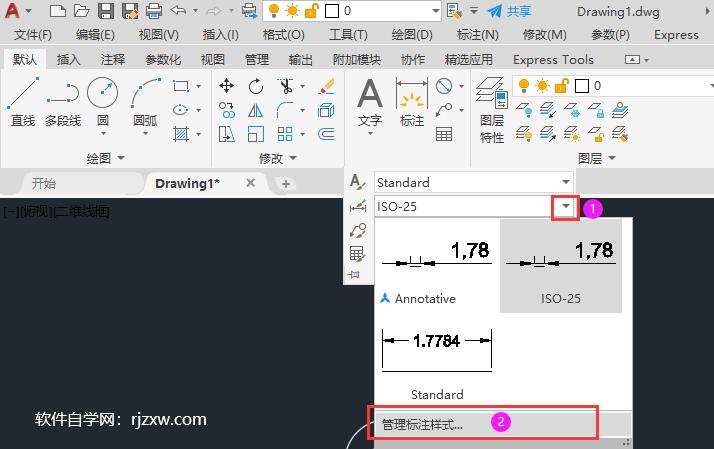Click the 共享 share button
This screenshot has width=714, height=449.
[x=509, y=10]
